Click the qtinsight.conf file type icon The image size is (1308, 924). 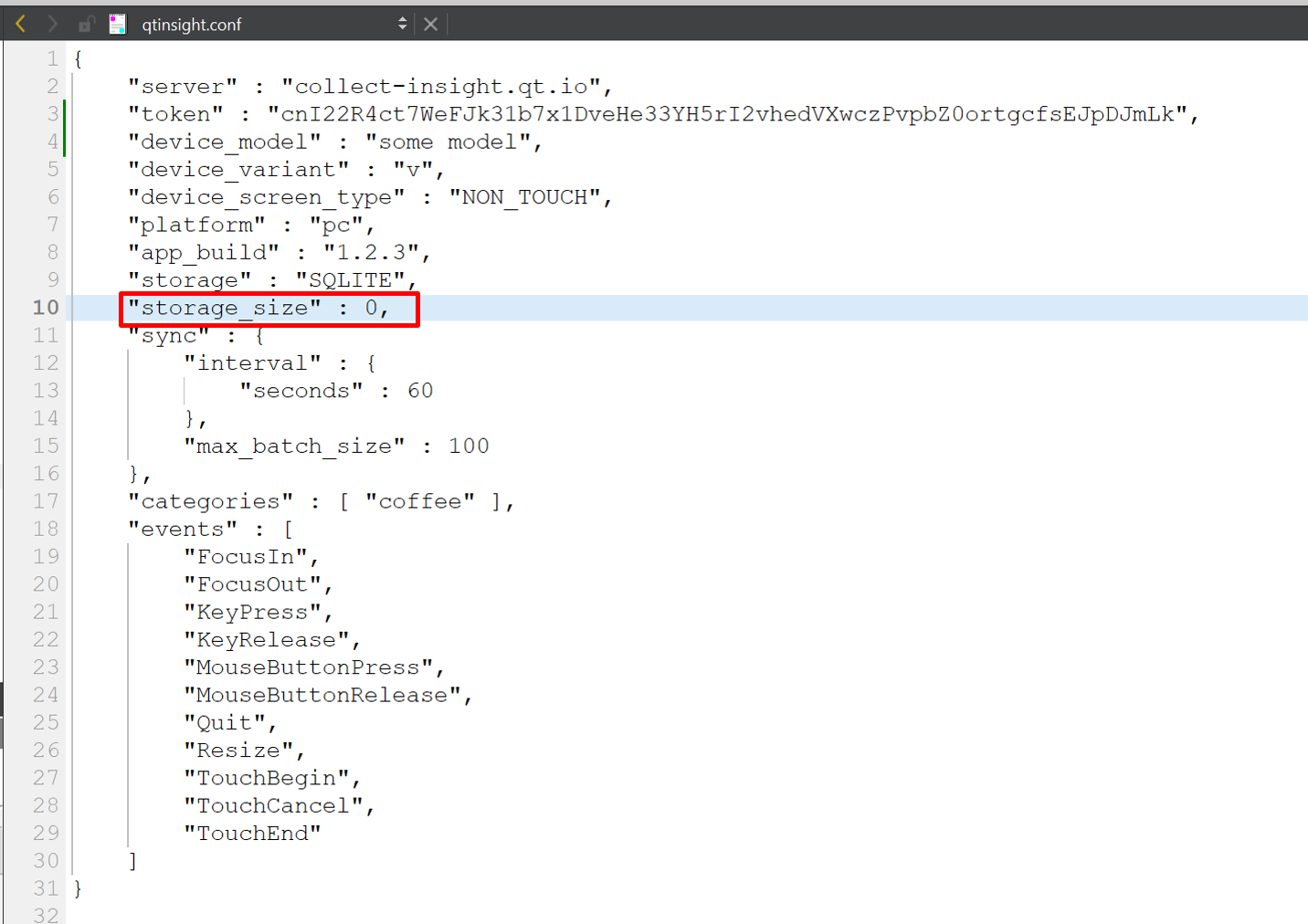[118, 25]
